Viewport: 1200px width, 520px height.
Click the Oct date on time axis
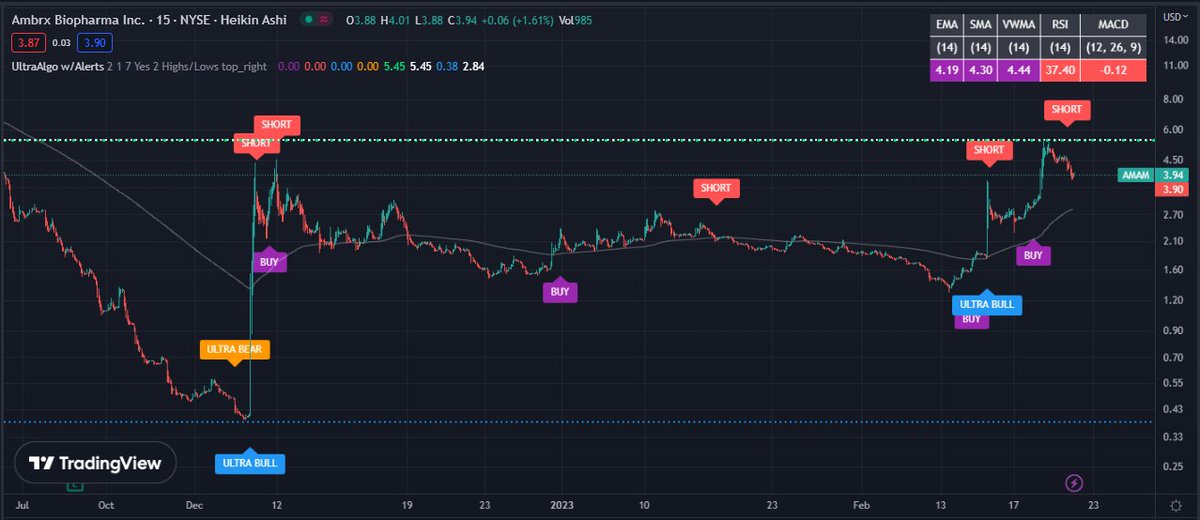(106, 507)
